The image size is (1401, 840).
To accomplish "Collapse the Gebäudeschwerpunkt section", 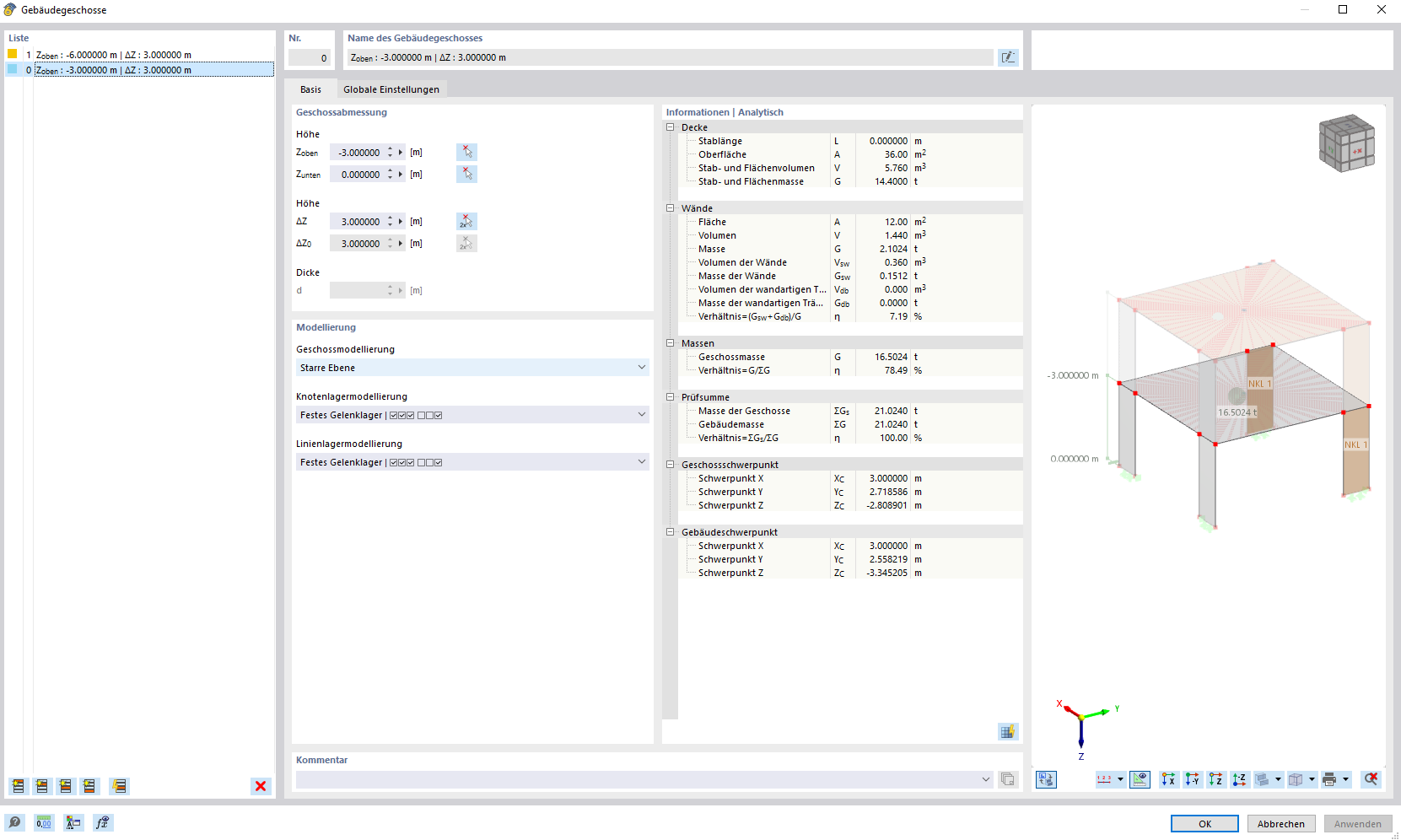I will (x=671, y=532).
